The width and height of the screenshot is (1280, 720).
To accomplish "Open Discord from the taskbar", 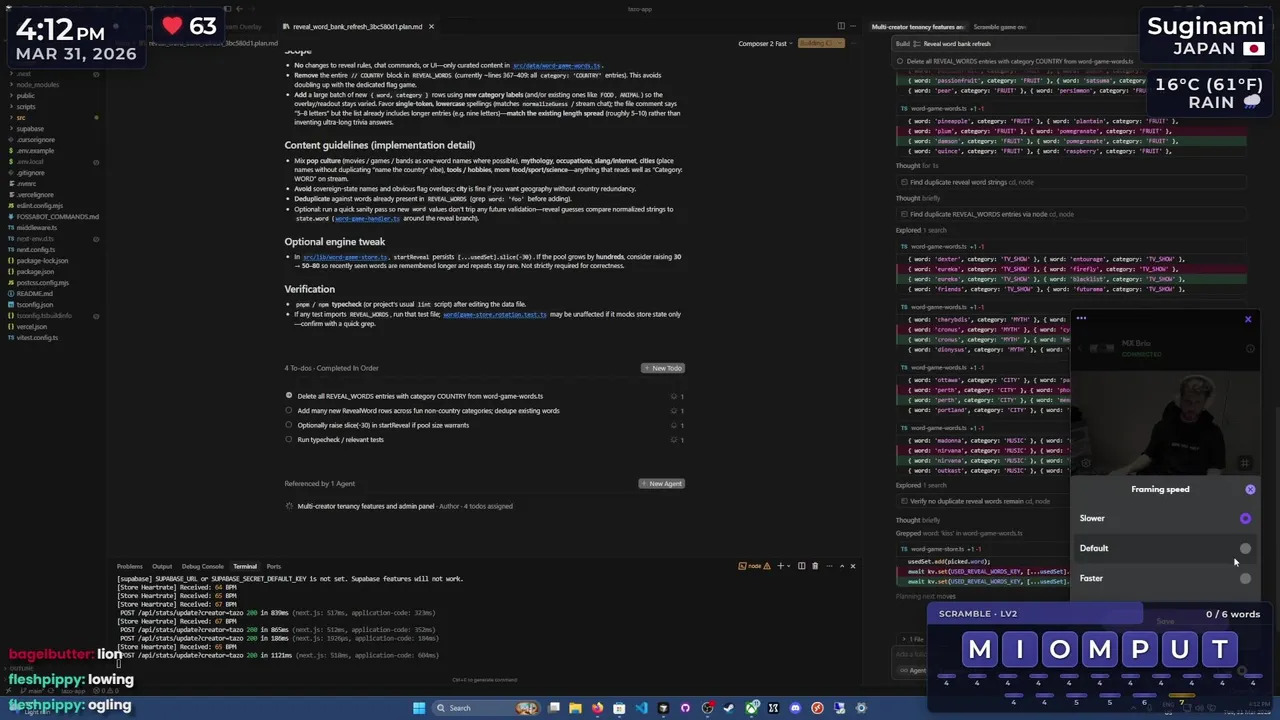I will [795, 708].
